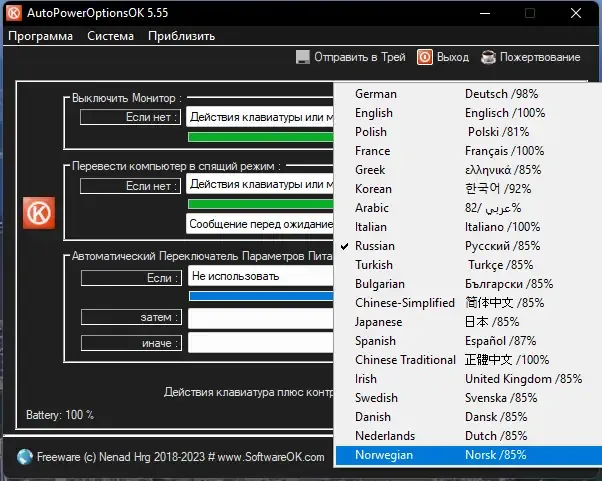Select Japanese language option
Image resolution: width=602 pixels, height=481 pixels.
[x=469, y=322]
